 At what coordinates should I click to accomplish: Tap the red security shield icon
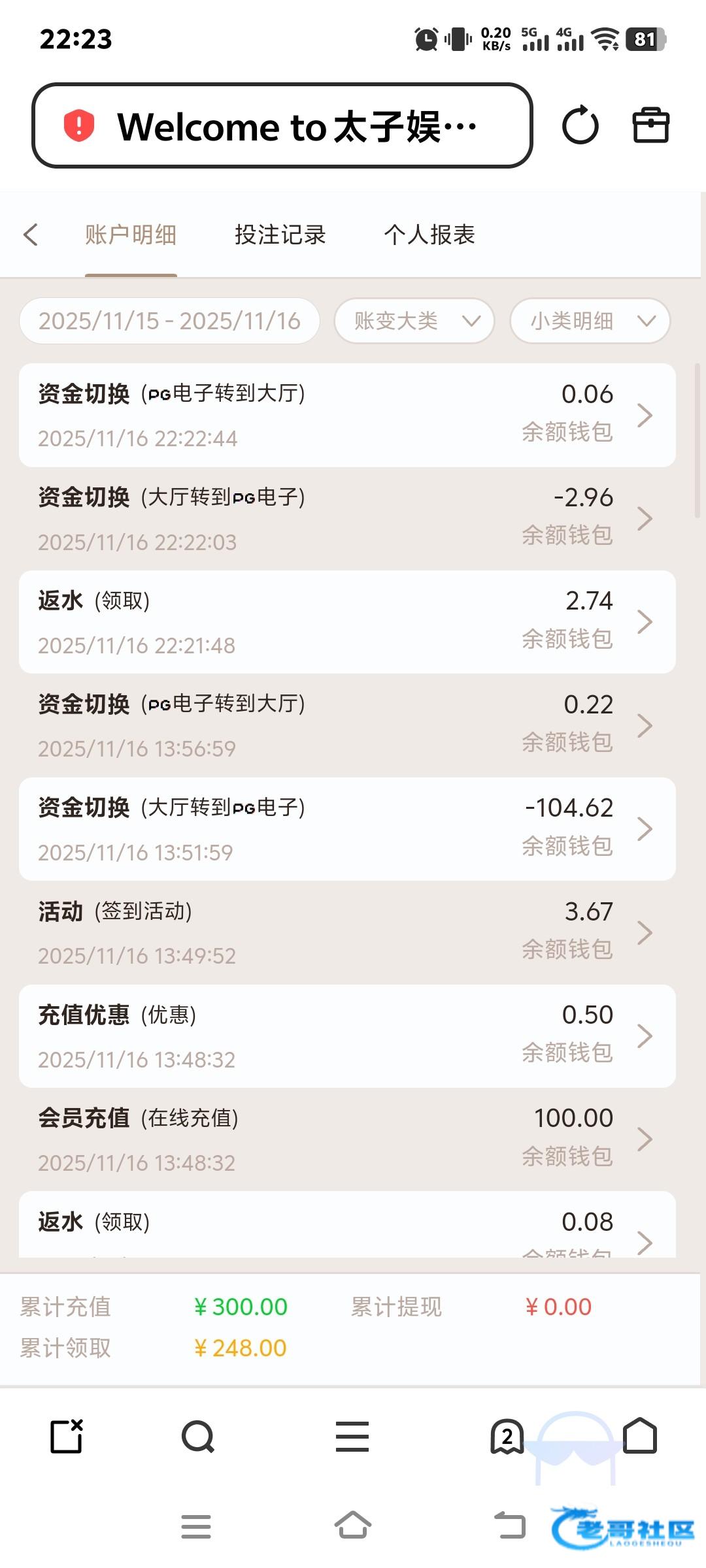(79, 125)
